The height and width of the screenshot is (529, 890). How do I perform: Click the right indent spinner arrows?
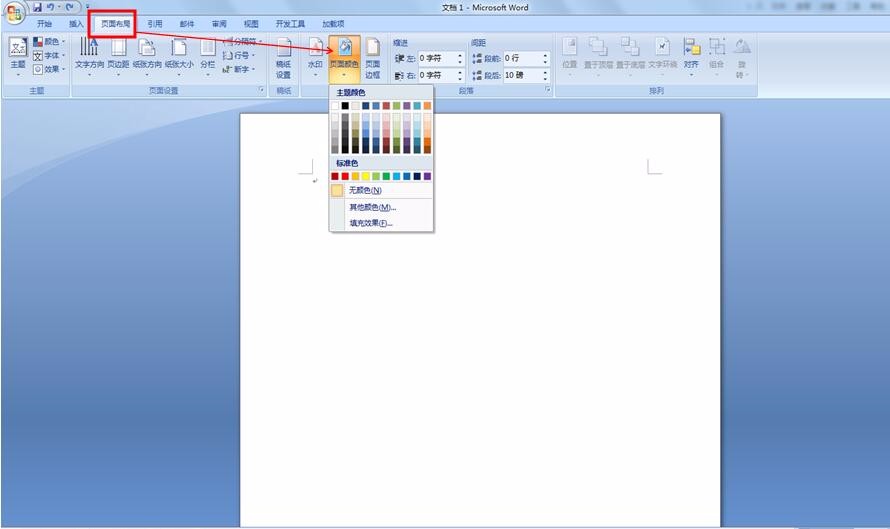460,75
